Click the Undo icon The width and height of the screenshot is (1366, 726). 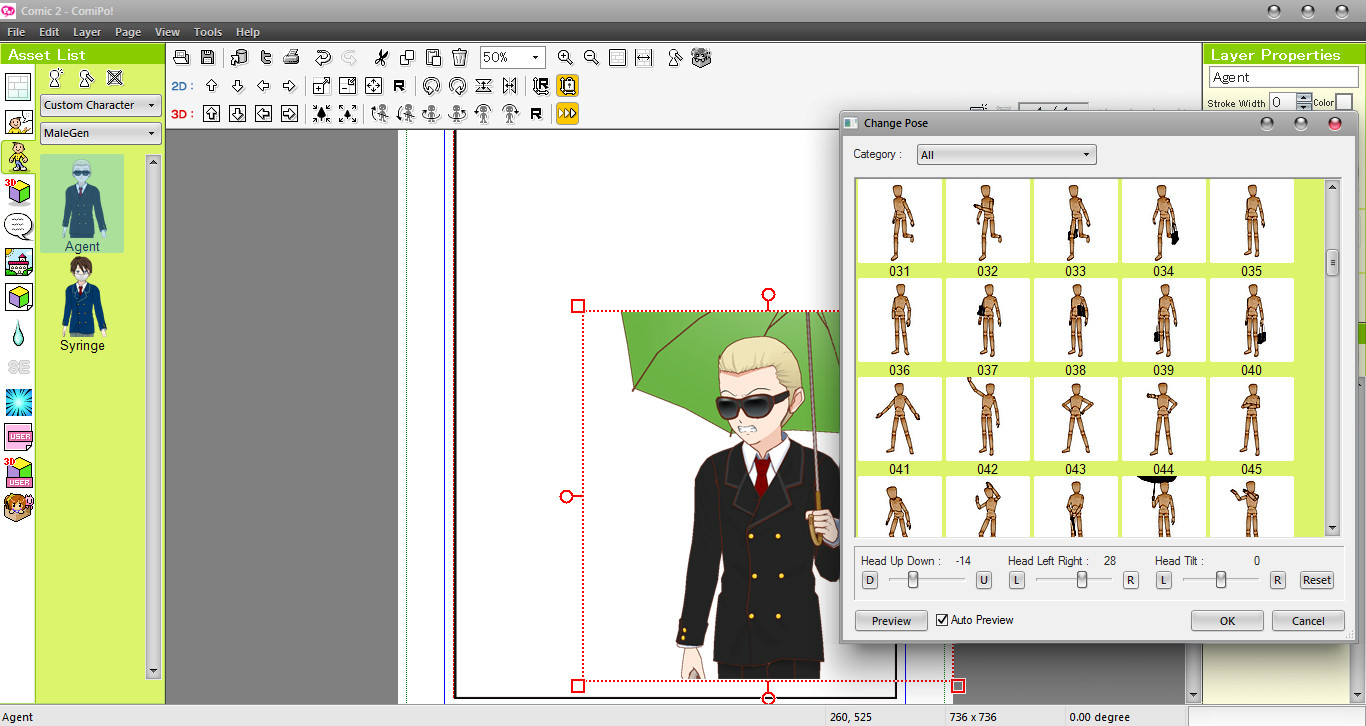point(322,57)
